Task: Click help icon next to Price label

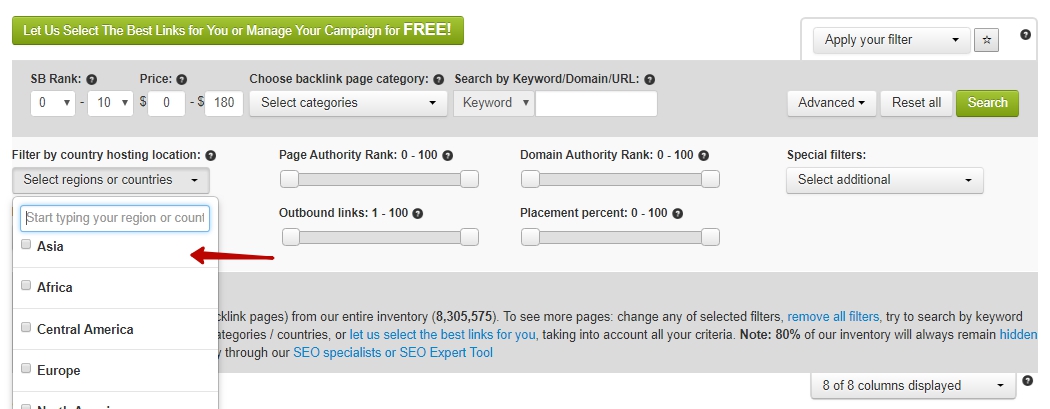Action: coord(181,79)
